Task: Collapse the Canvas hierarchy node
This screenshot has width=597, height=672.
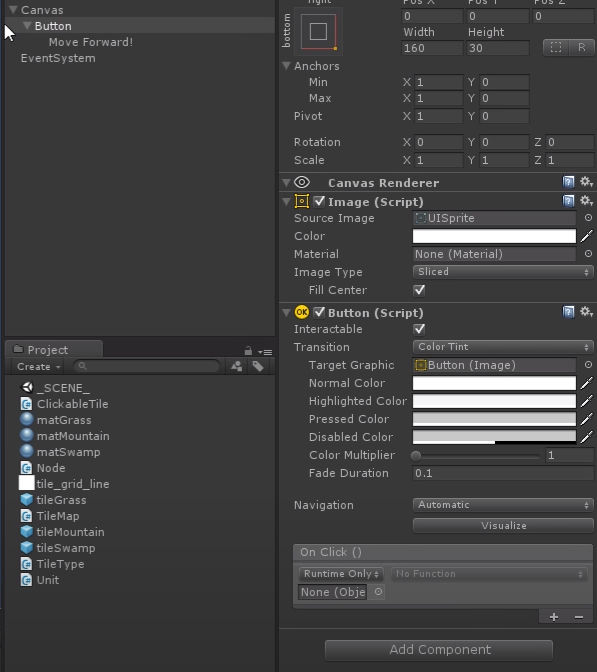Action: pos(13,9)
